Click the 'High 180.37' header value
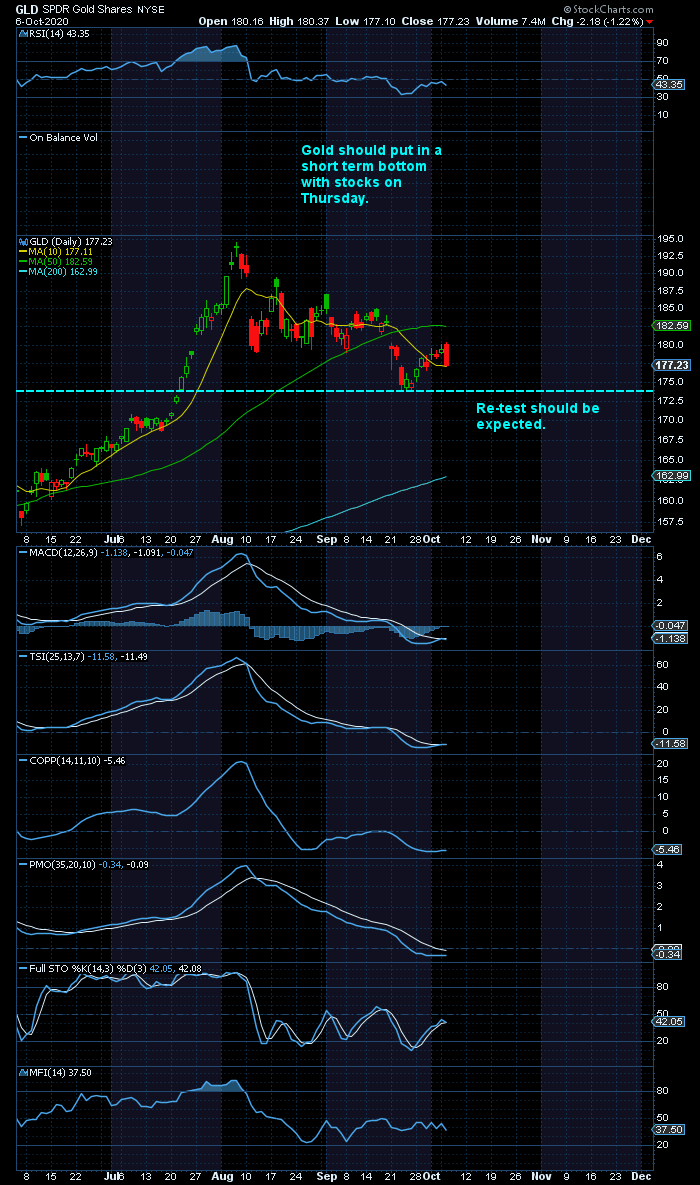The width and height of the screenshot is (700, 1185). [x=299, y=22]
